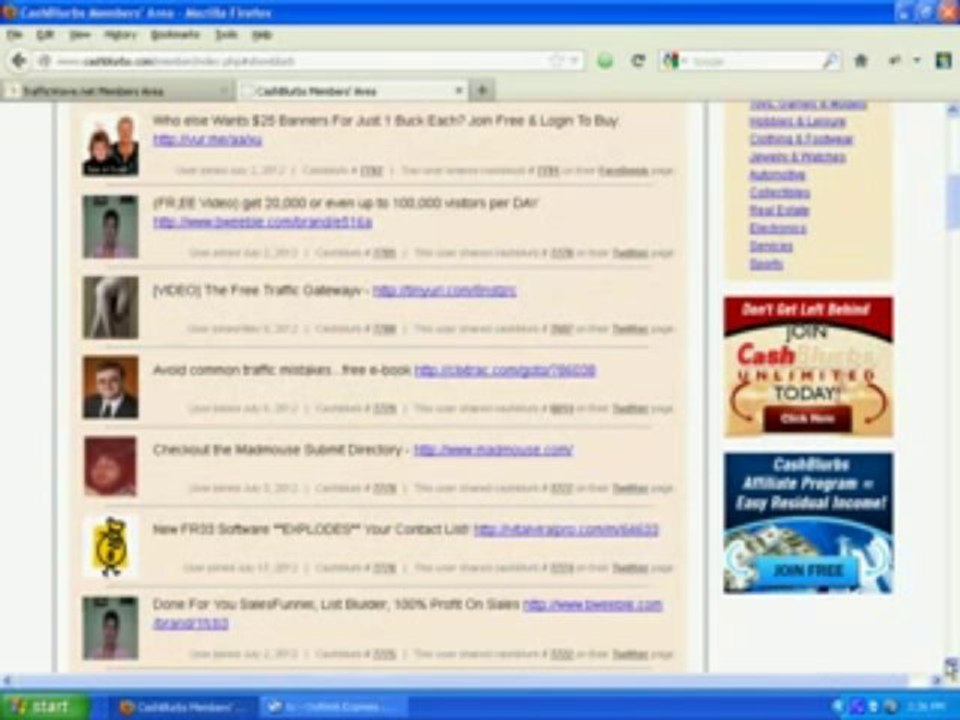This screenshot has height=720, width=960.
Task: Open the FREE Video visitors blurb link
Action: click(x=263, y=222)
